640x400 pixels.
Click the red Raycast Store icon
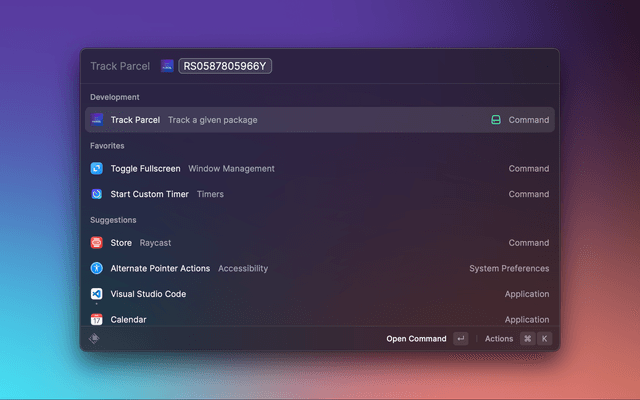(97, 243)
